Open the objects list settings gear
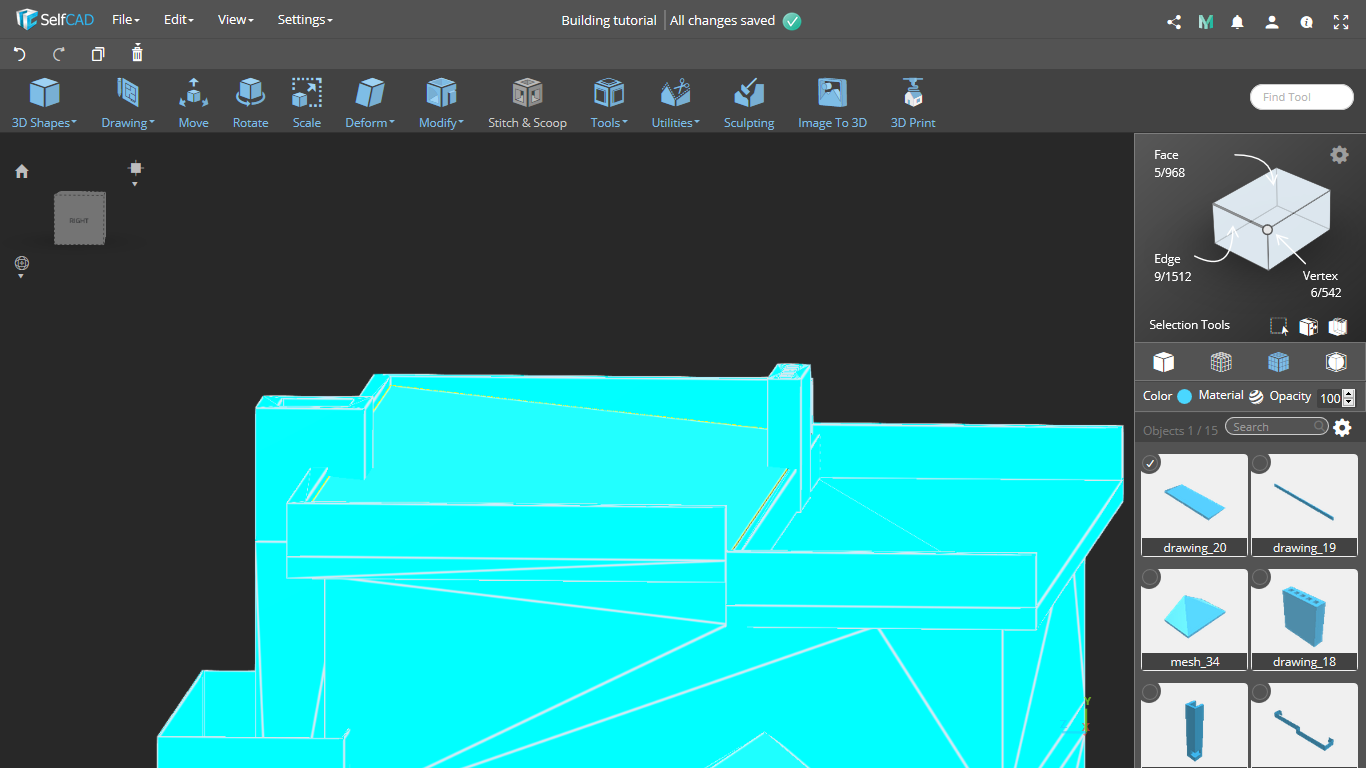Image resolution: width=1366 pixels, height=768 pixels. tap(1342, 428)
